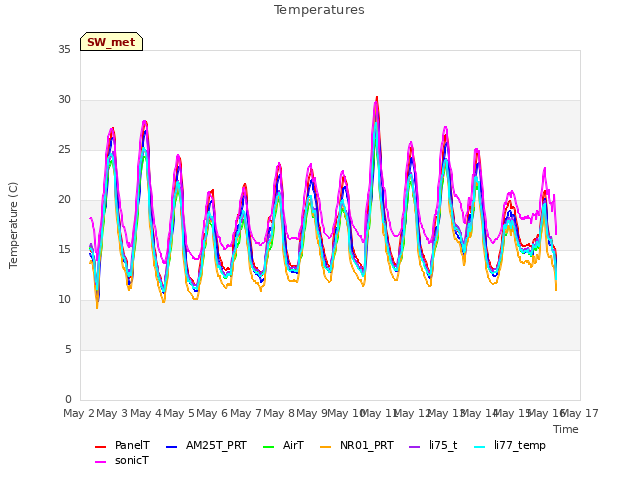Click the May 11 temperature peak near 30
Screen dimensions: 640x480
tap(377, 99)
